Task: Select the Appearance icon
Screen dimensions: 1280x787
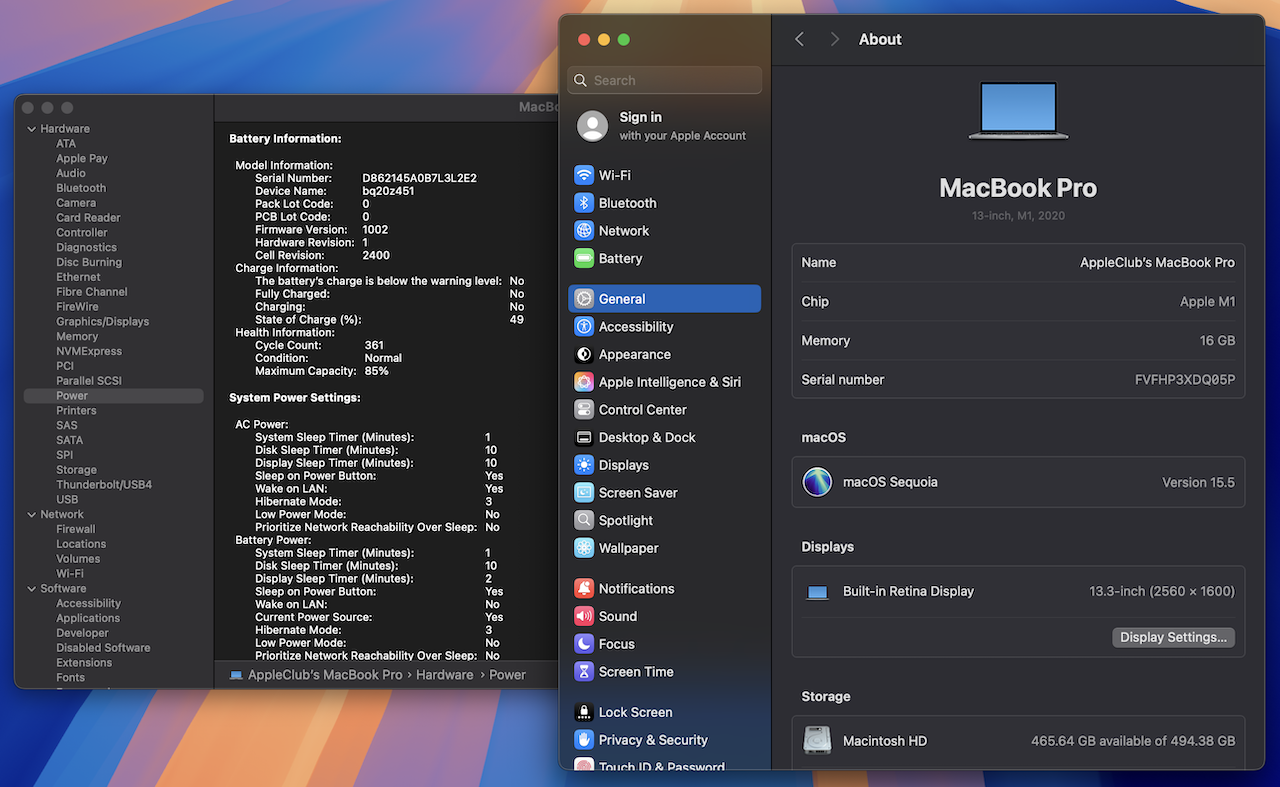Action: (x=584, y=354)
